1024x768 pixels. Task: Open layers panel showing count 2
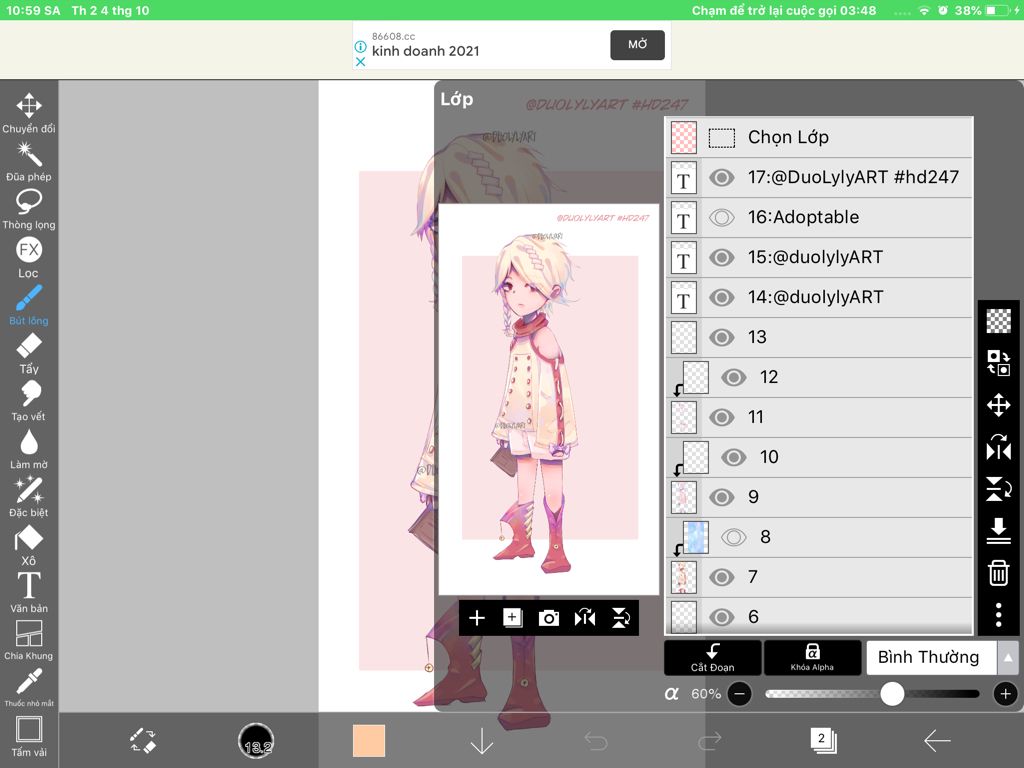click(823, 741)
